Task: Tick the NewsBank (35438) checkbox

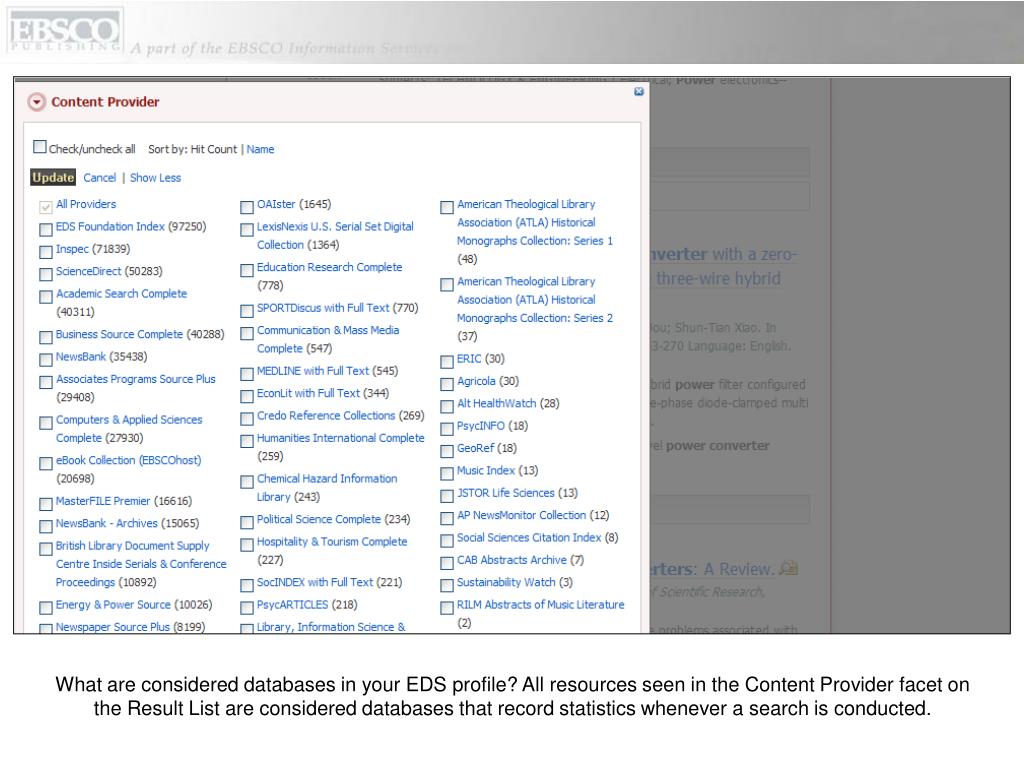Action: [x=46, y=359]
